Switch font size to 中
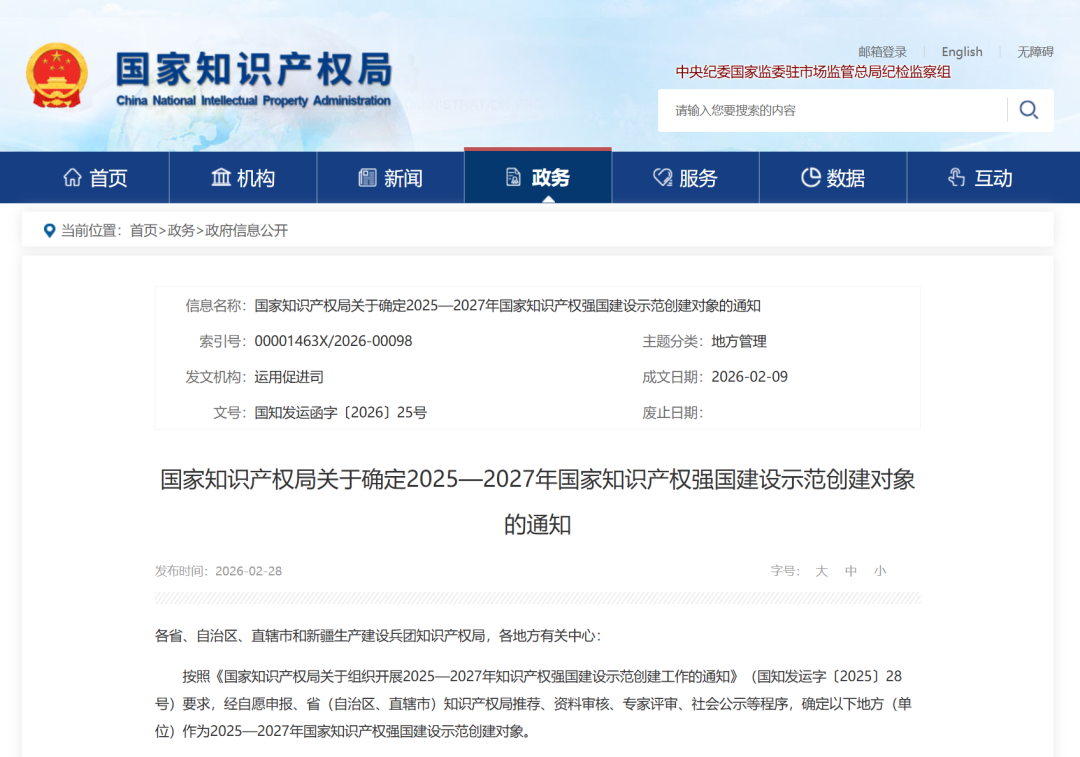The width and height of the screenshot is (1080, 757). 850,570
